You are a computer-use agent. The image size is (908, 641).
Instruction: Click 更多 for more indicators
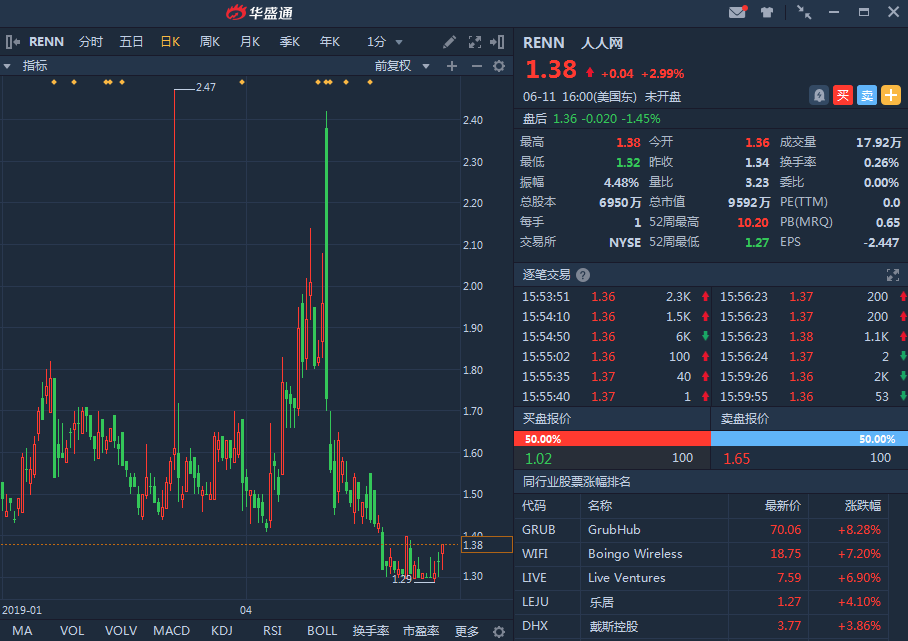467,631
